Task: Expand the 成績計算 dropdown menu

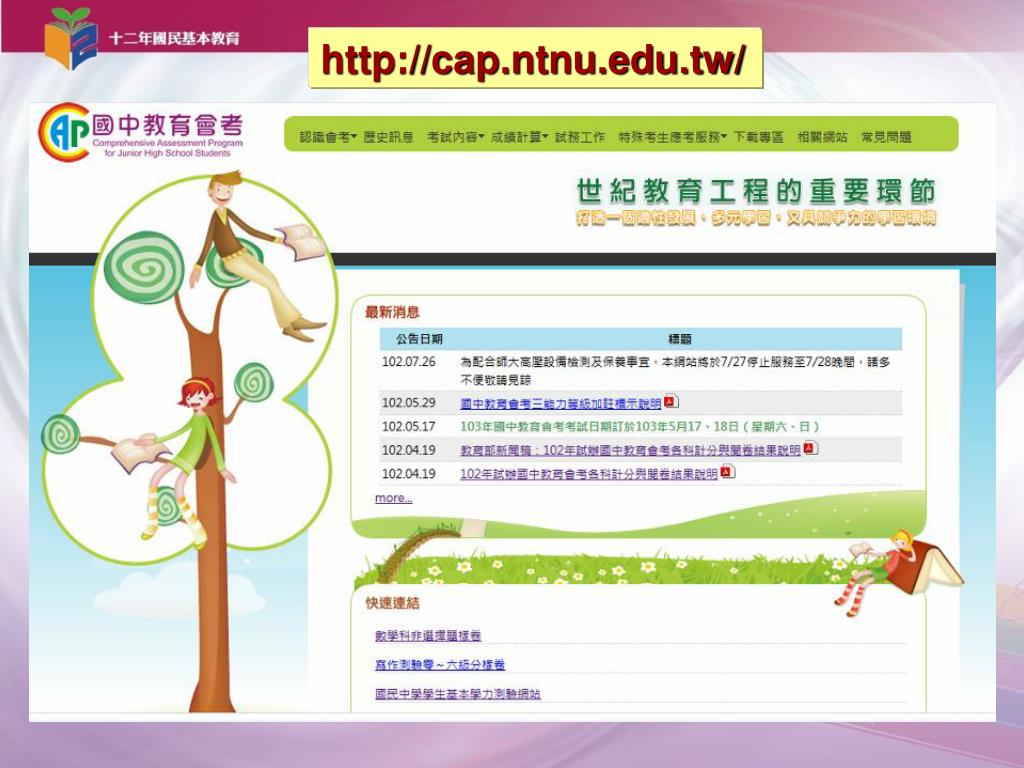Action: (519, 137)
